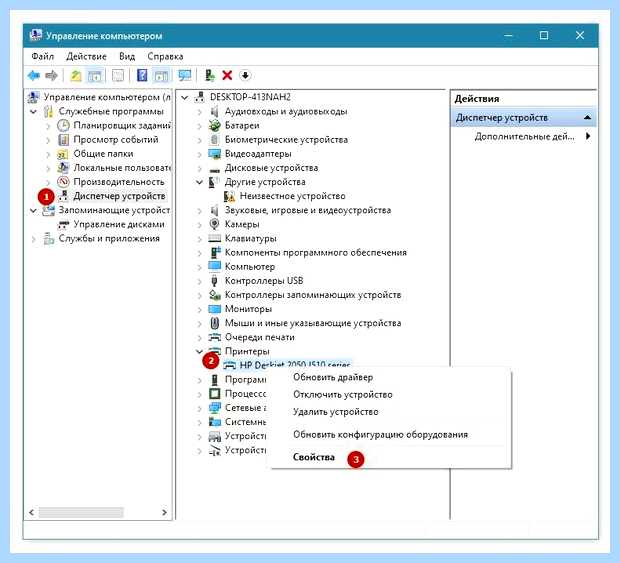Click the Computer category monitor icon
This screenshot has height=563, width=620.
click(214, 266)
